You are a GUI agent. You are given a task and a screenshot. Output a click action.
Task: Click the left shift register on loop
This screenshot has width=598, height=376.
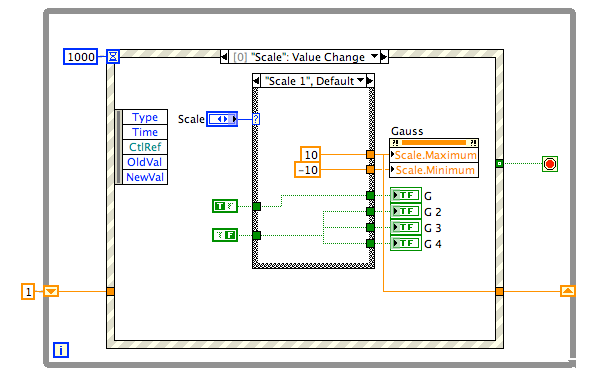pos(51,292)
